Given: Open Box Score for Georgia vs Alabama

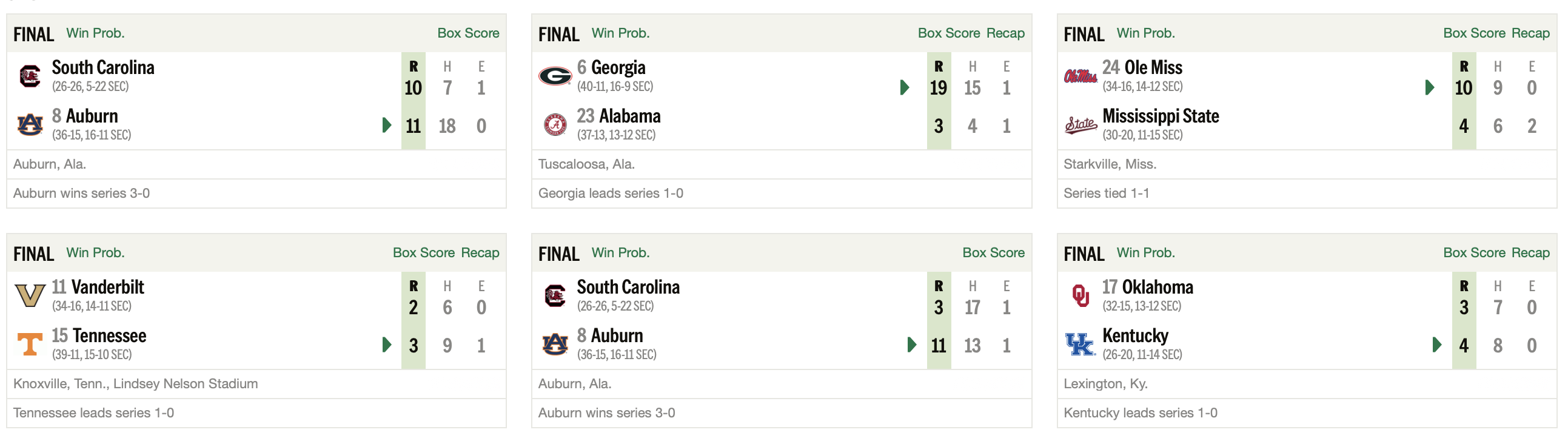Looking at the screenshot, I should click(948, 33).
